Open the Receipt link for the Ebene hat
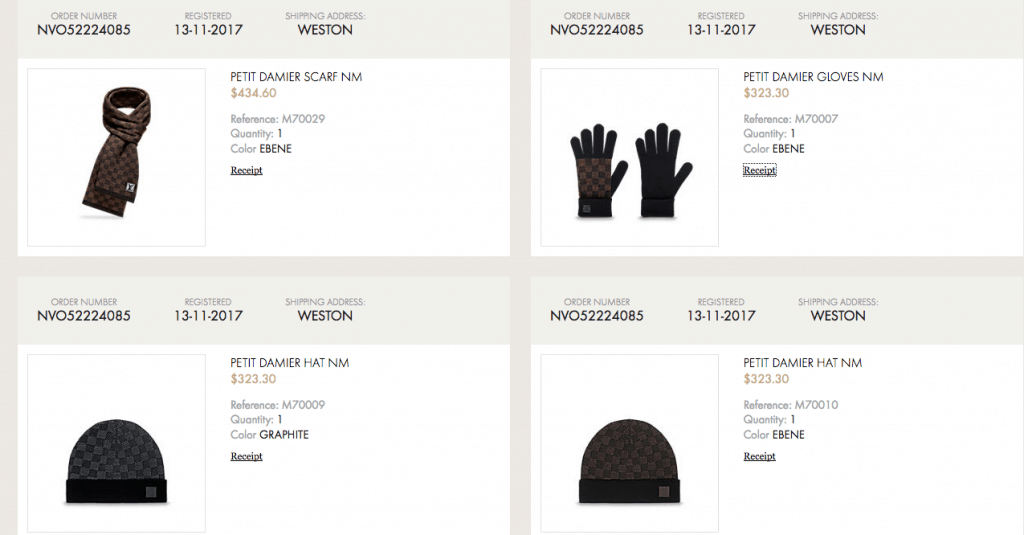Screen dimensions: 1024x535 point(760,457)
